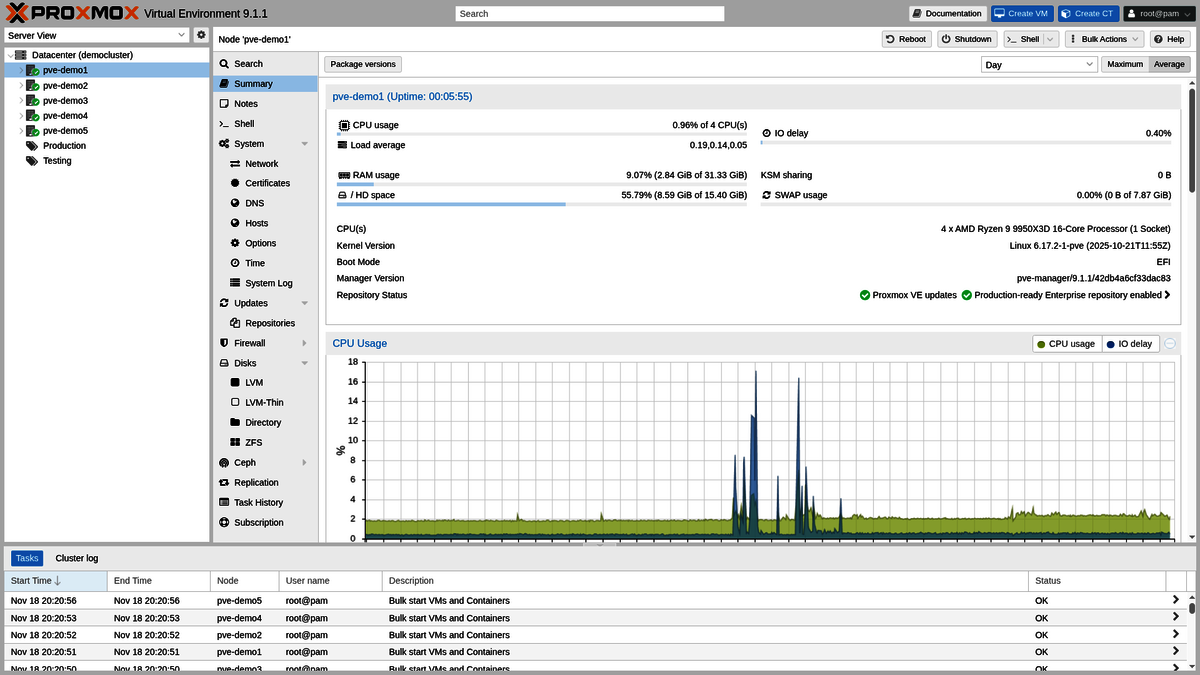Image resolution: width=1200 pixels, height=675 pixels.
Task: Switch to the Cluster log tab
Action: tap(77, 558)
